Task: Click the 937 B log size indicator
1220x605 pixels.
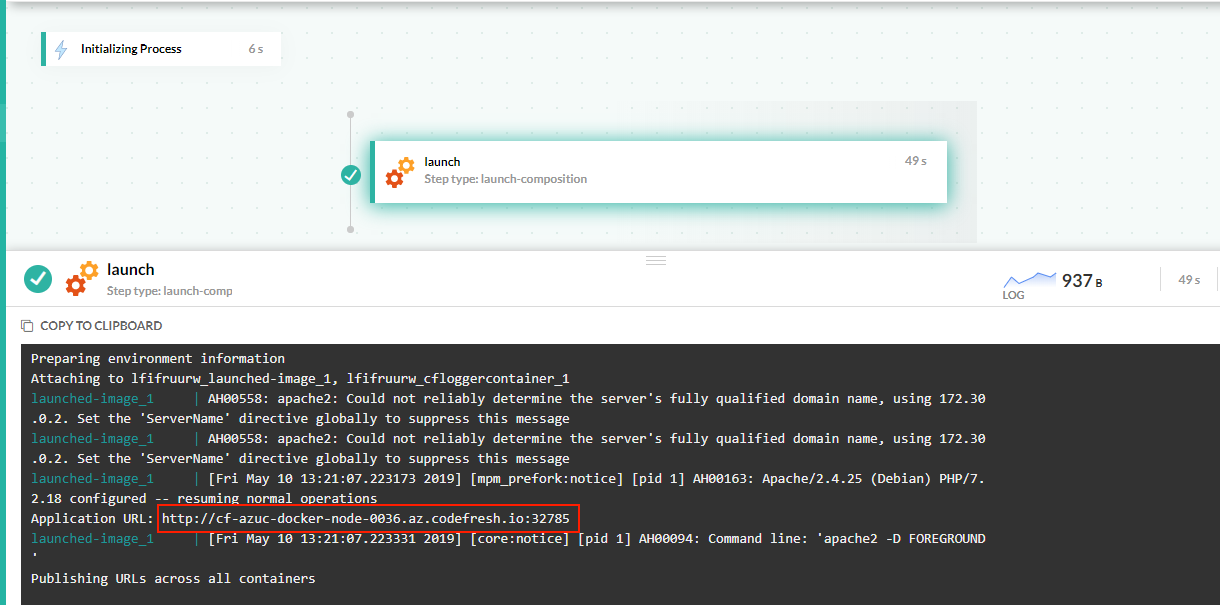Action: pyautogui.click(x=1081, y=281)
